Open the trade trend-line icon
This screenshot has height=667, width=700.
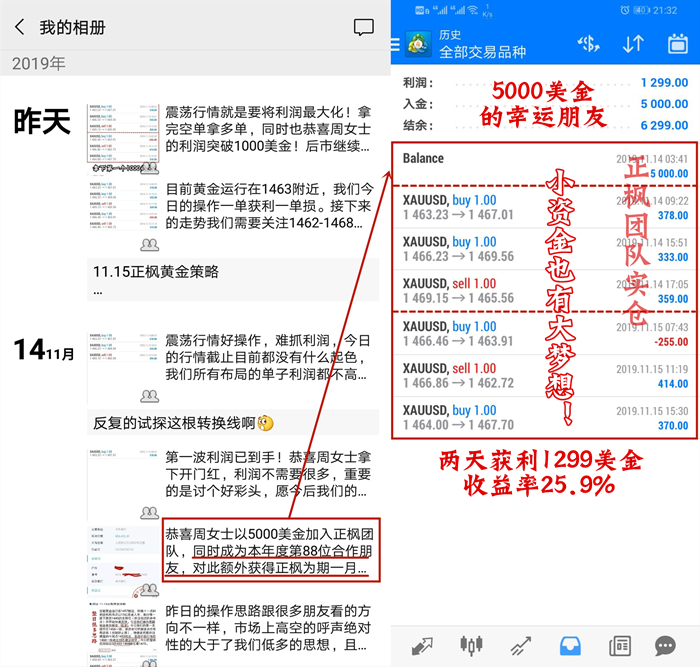[x=519, y=645]
